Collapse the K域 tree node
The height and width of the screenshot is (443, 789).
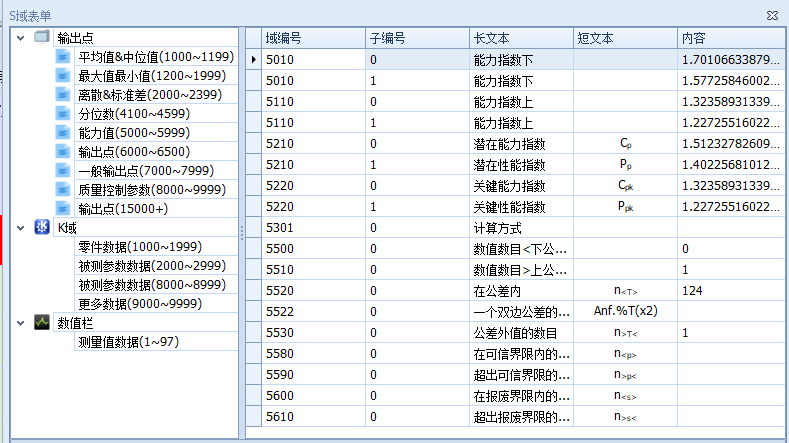19,228
